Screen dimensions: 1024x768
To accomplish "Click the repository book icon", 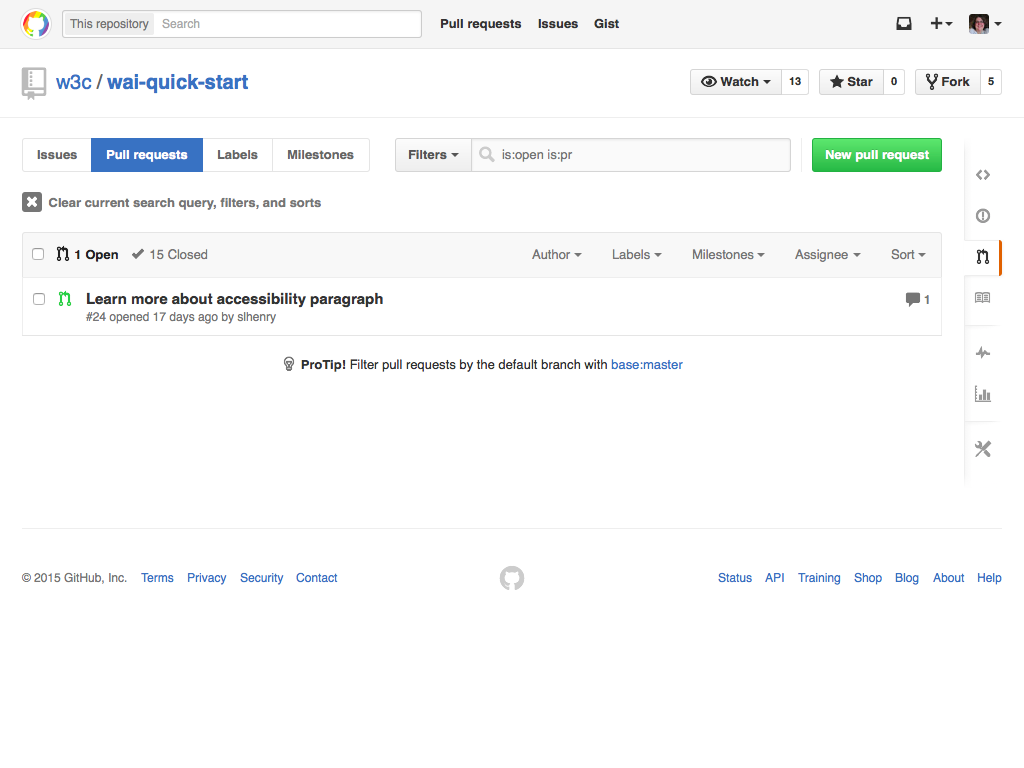I will pos(33,83).
